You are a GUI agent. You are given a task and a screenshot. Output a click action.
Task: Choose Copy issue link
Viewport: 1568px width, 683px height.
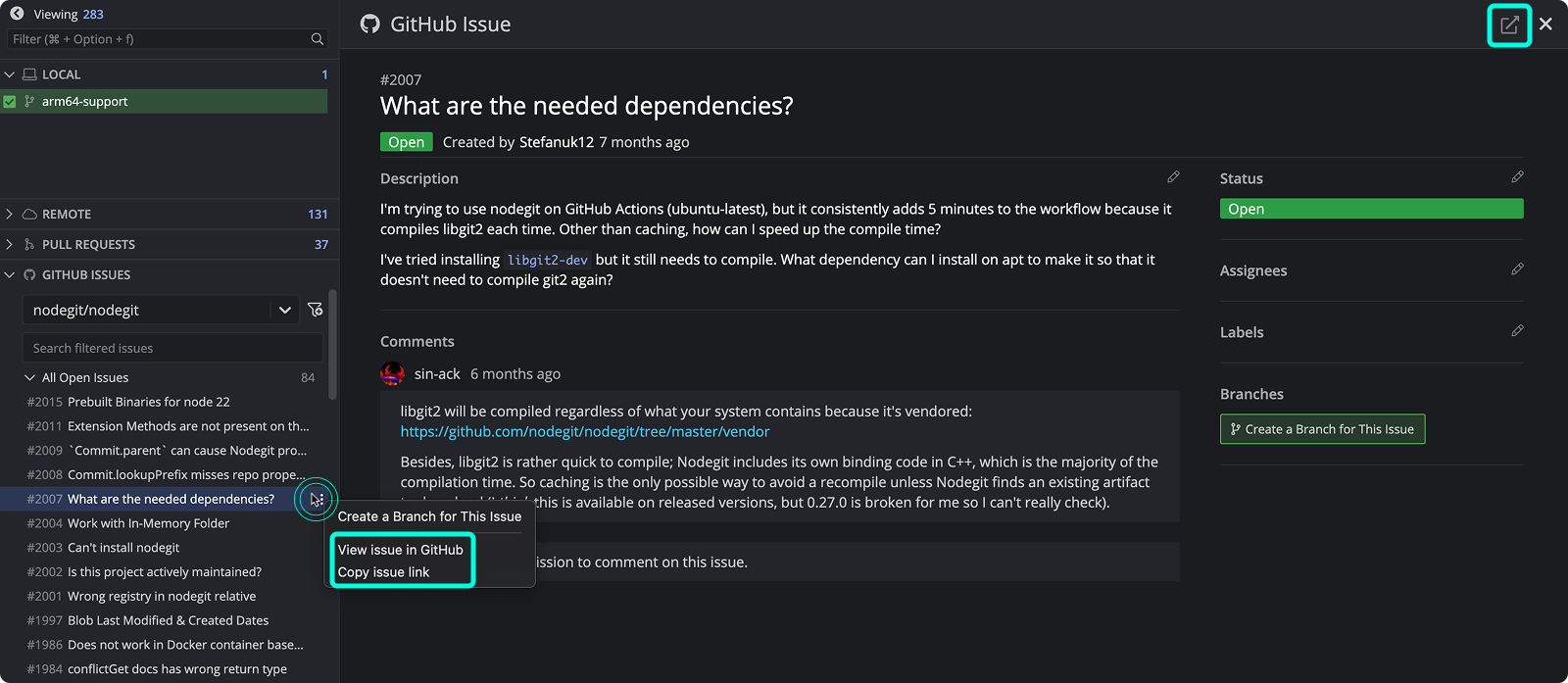coord(383,572)
